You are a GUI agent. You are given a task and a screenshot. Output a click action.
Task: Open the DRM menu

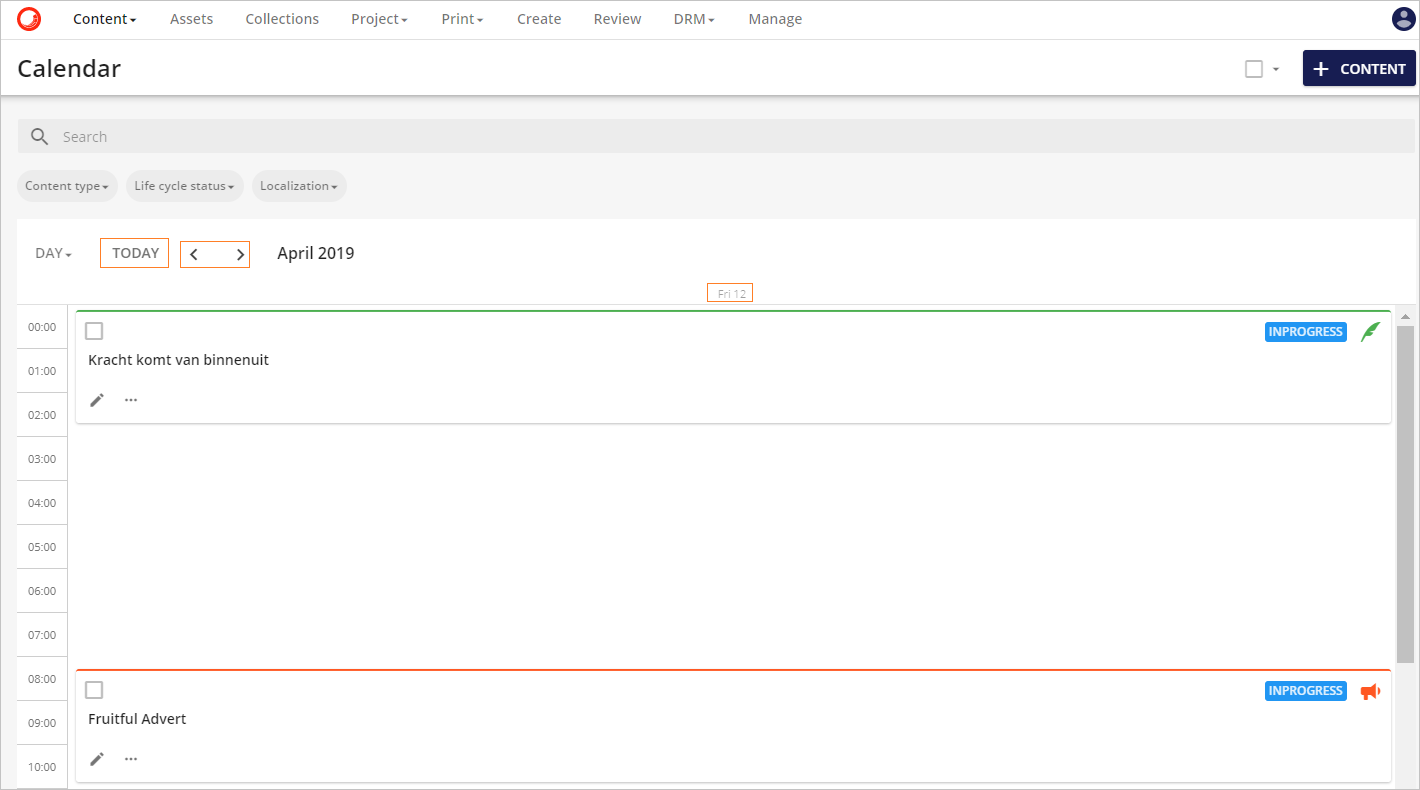click(x=693, y=18)
